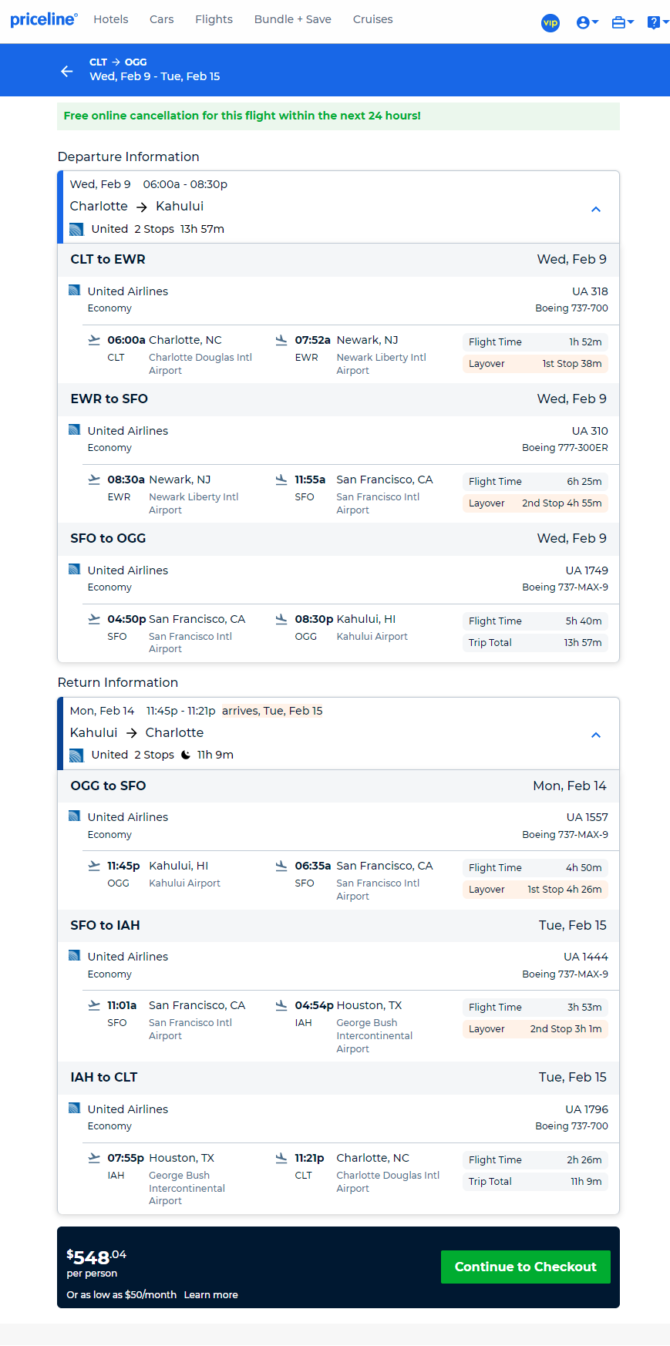This screenshot has height=1346, width=670.
Task: Open the Priceline home logo
Action: 44,20
